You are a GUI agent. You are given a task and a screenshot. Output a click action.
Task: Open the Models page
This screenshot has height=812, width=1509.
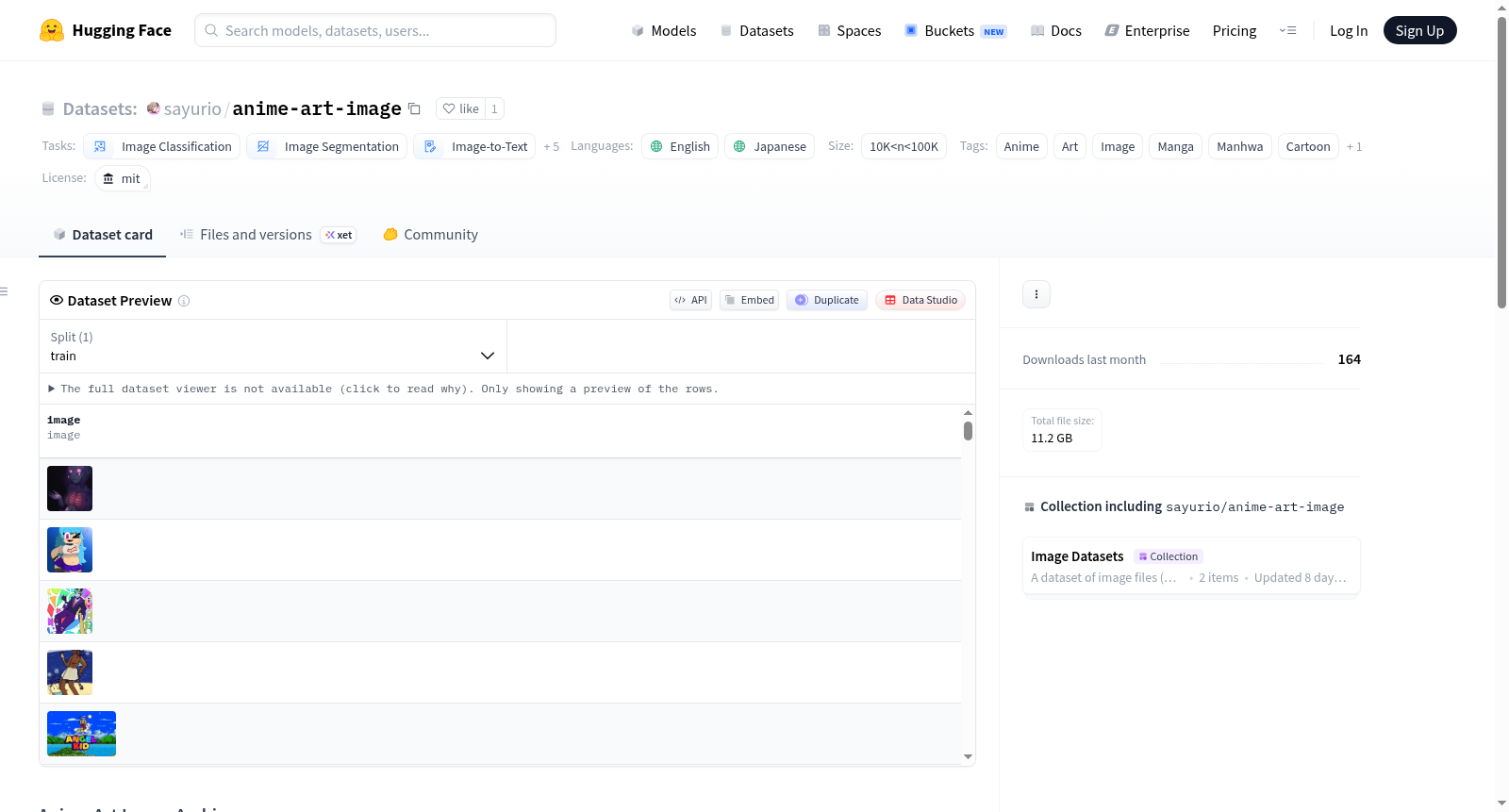[664, 30]
